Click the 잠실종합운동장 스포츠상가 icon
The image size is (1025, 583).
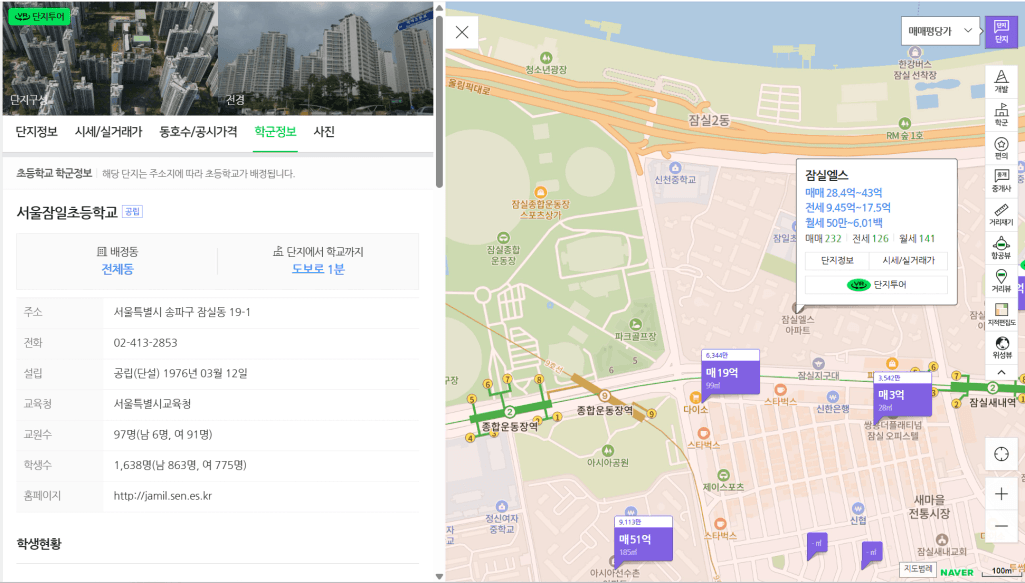(x=540, y=192)
